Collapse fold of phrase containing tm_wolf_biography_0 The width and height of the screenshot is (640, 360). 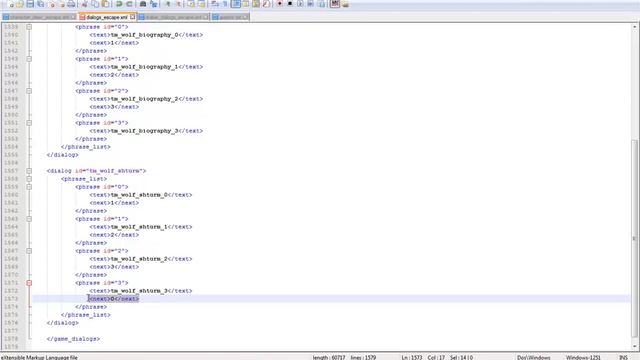coord(29,27)
